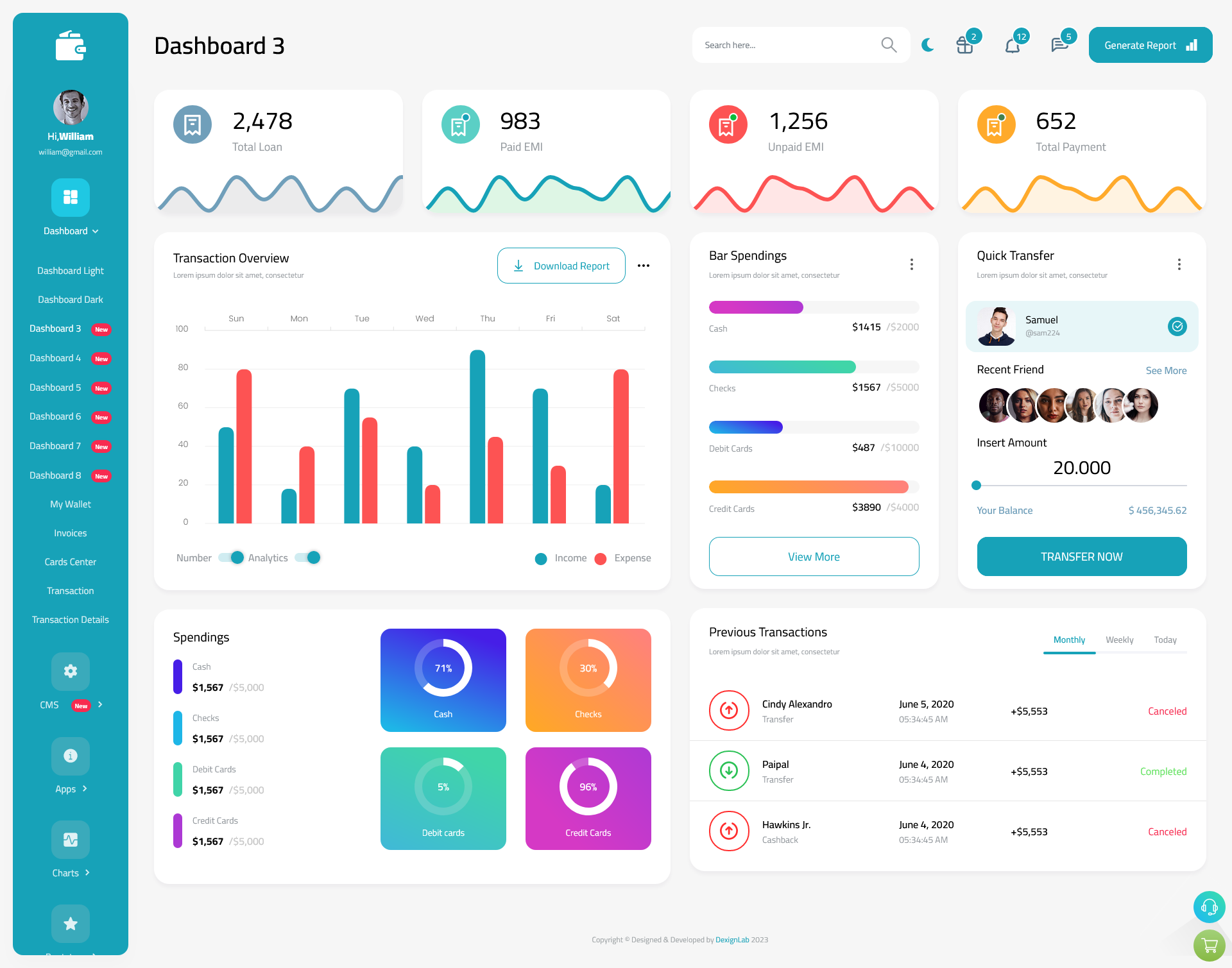Viewport: 1232px width, 968px height.
Task: Click the Quick Transfer checkmark icon
Action: 1177,326
